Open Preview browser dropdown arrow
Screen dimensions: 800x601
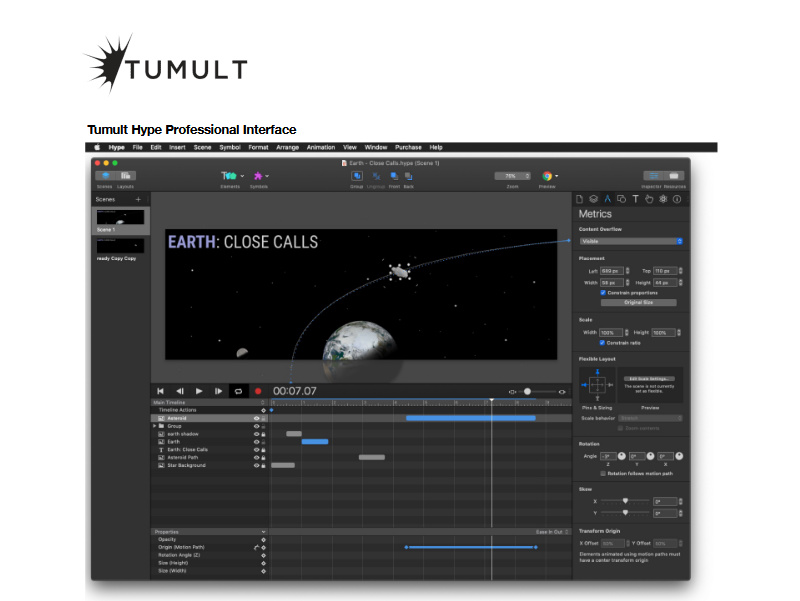(x=557, y=176)
